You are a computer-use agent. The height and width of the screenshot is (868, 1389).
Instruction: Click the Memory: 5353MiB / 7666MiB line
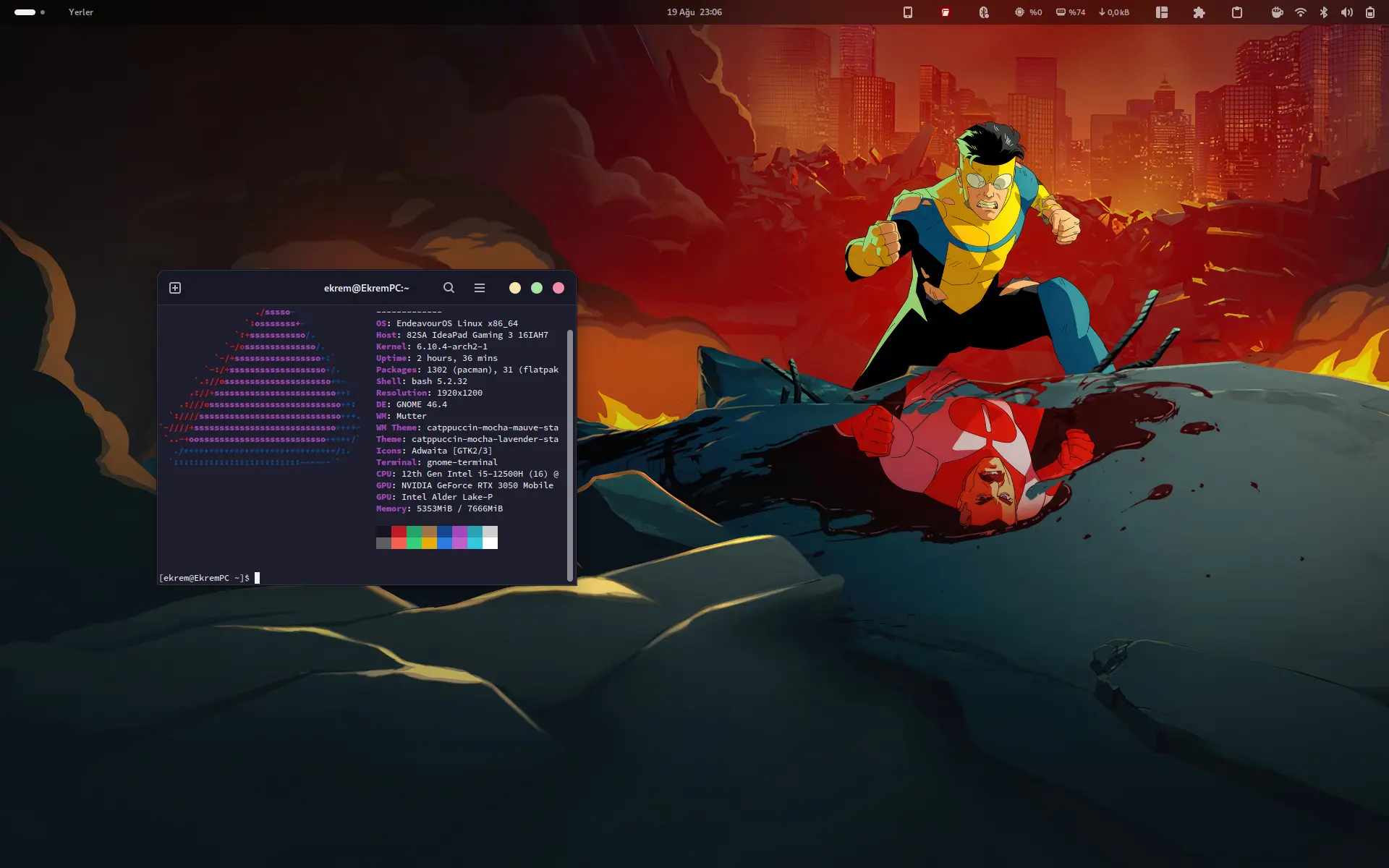click(439, 509)
